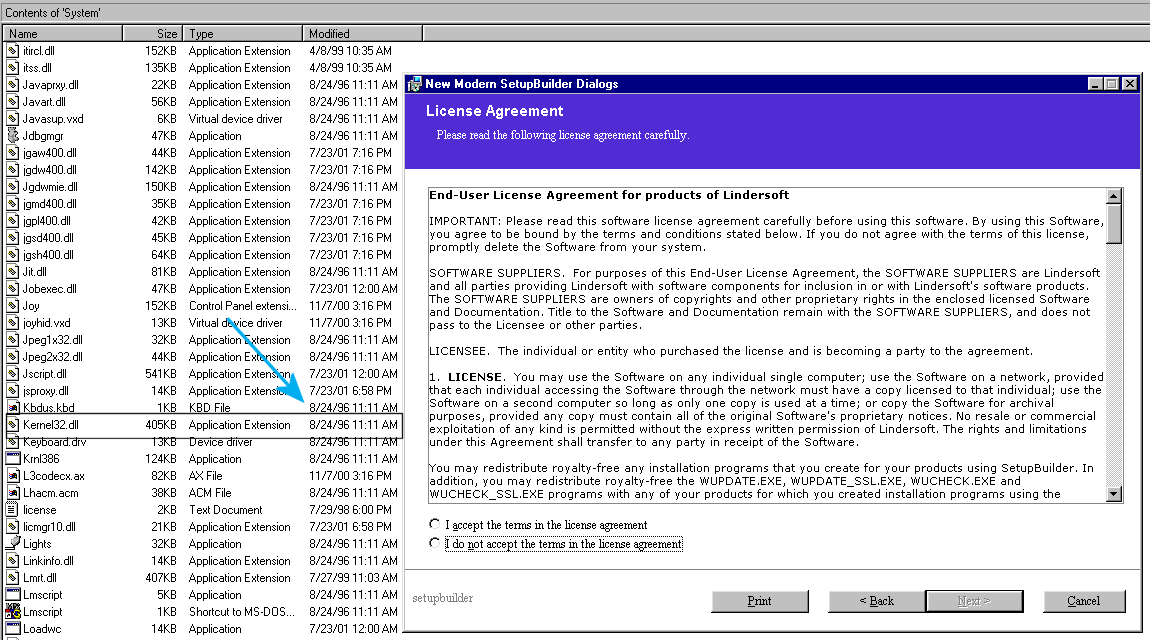The width and height of the screenshot is (1150, 640).
Task: Click the Kernel32.dll file icon
Action: 12,424
